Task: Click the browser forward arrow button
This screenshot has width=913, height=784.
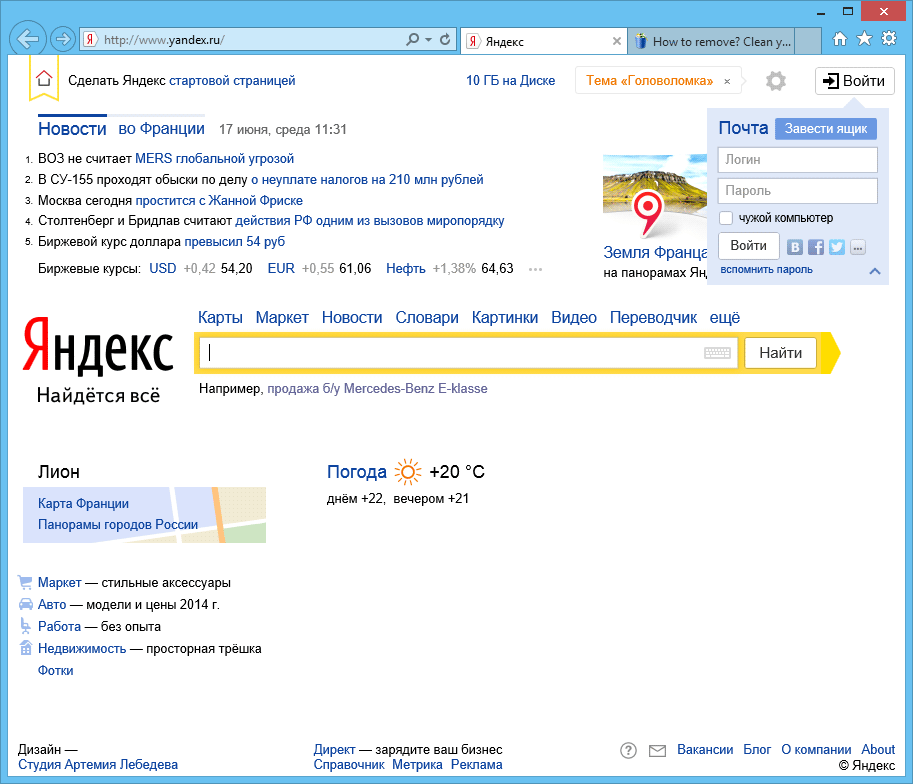Action: pos(62,39)
